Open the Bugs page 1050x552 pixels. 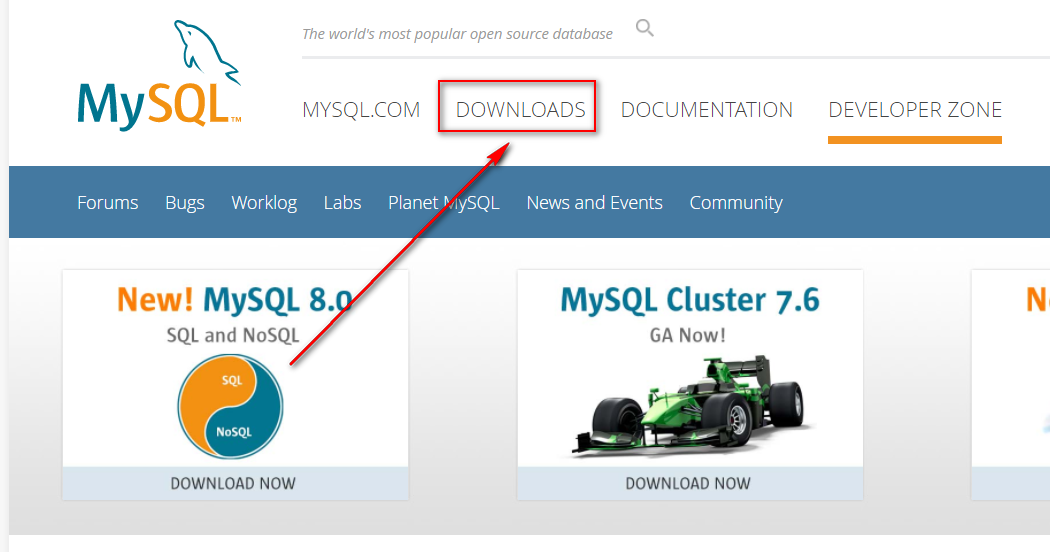[x=185, y=202]
